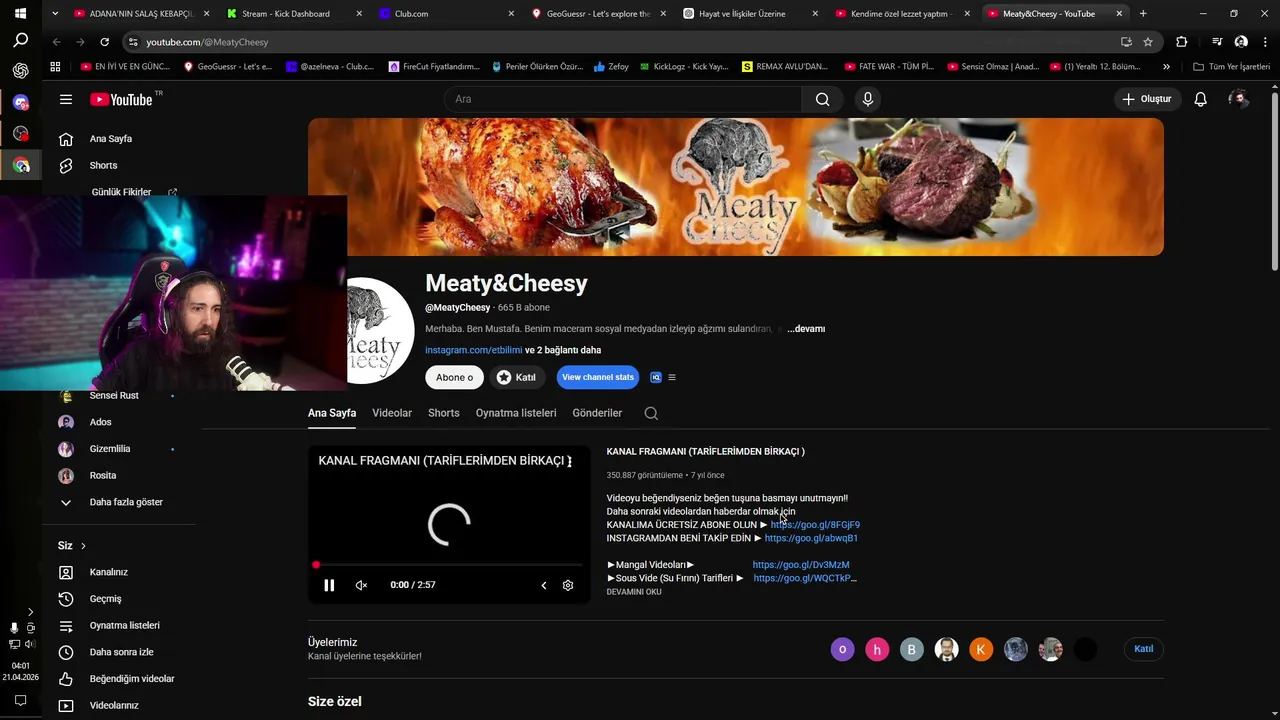1280x720 pixels.
Task: Open YouTube notifications bell
Action: pos(1200,99)
